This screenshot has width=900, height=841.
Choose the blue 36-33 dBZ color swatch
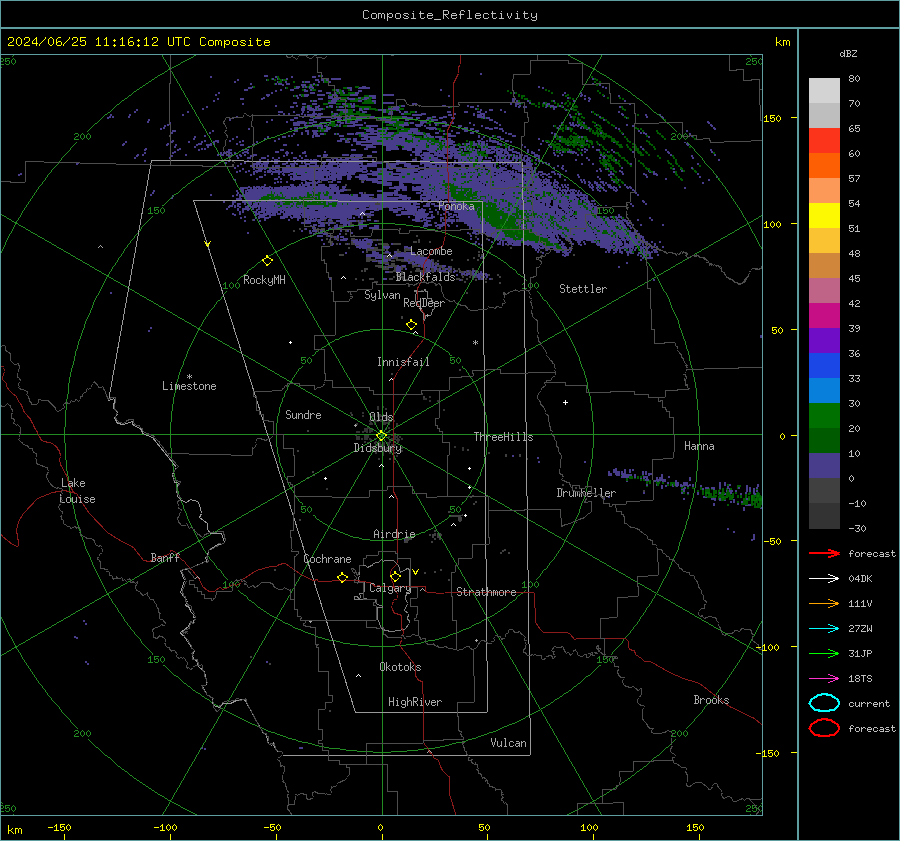click(824, 366)
